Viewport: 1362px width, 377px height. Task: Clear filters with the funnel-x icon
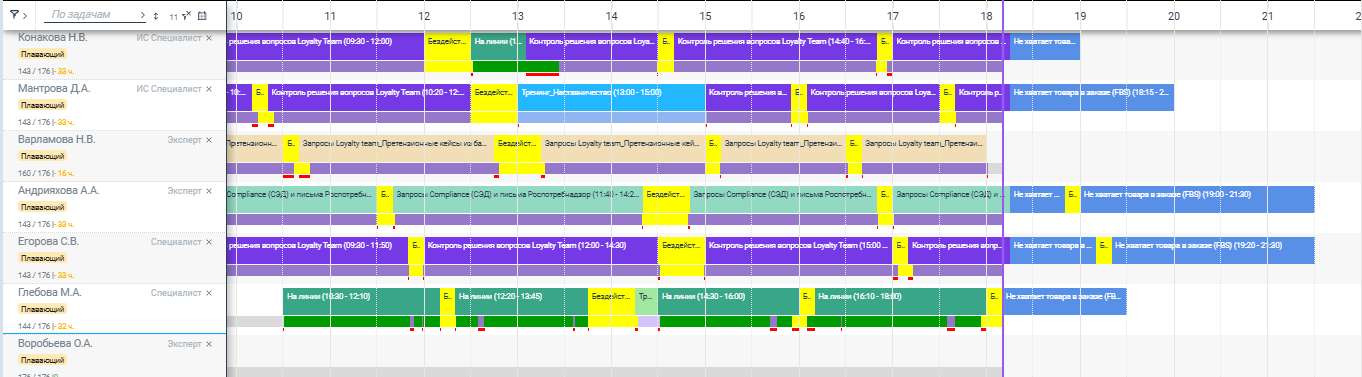coord(186,15)
